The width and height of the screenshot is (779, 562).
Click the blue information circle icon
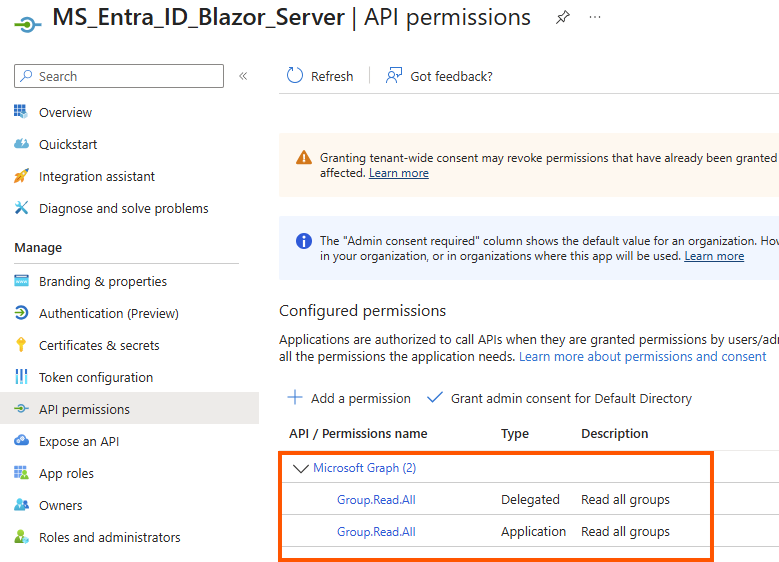pyautogui.click(x=304, y=241)
